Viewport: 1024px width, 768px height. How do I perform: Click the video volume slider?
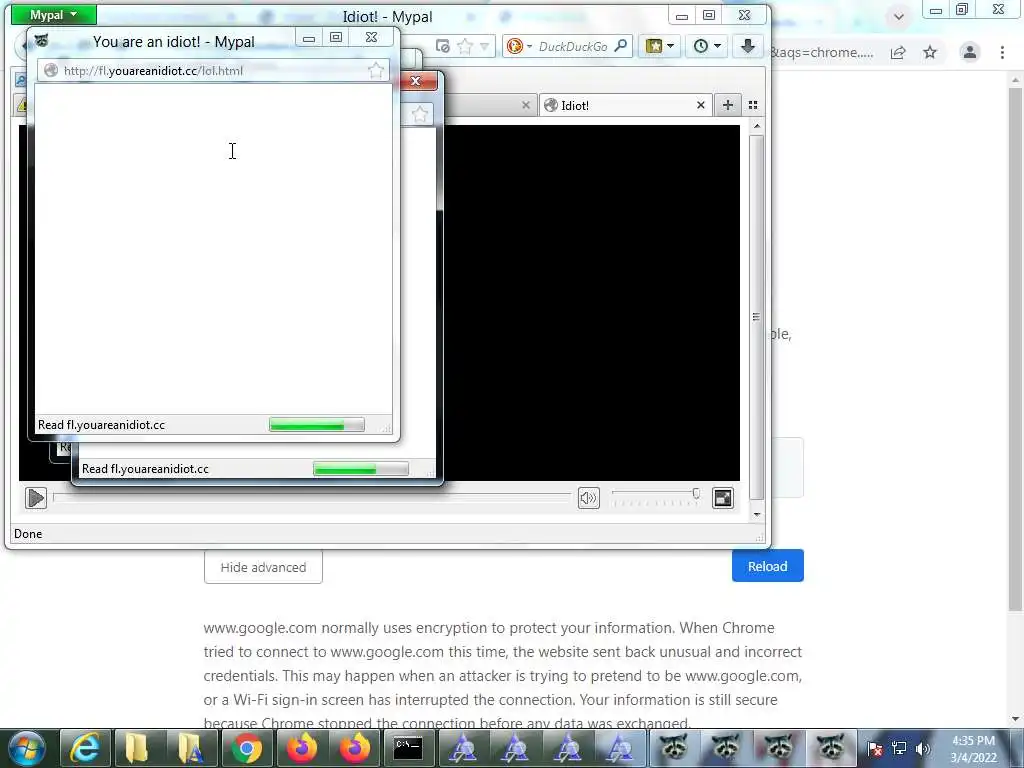coord(656,498)
